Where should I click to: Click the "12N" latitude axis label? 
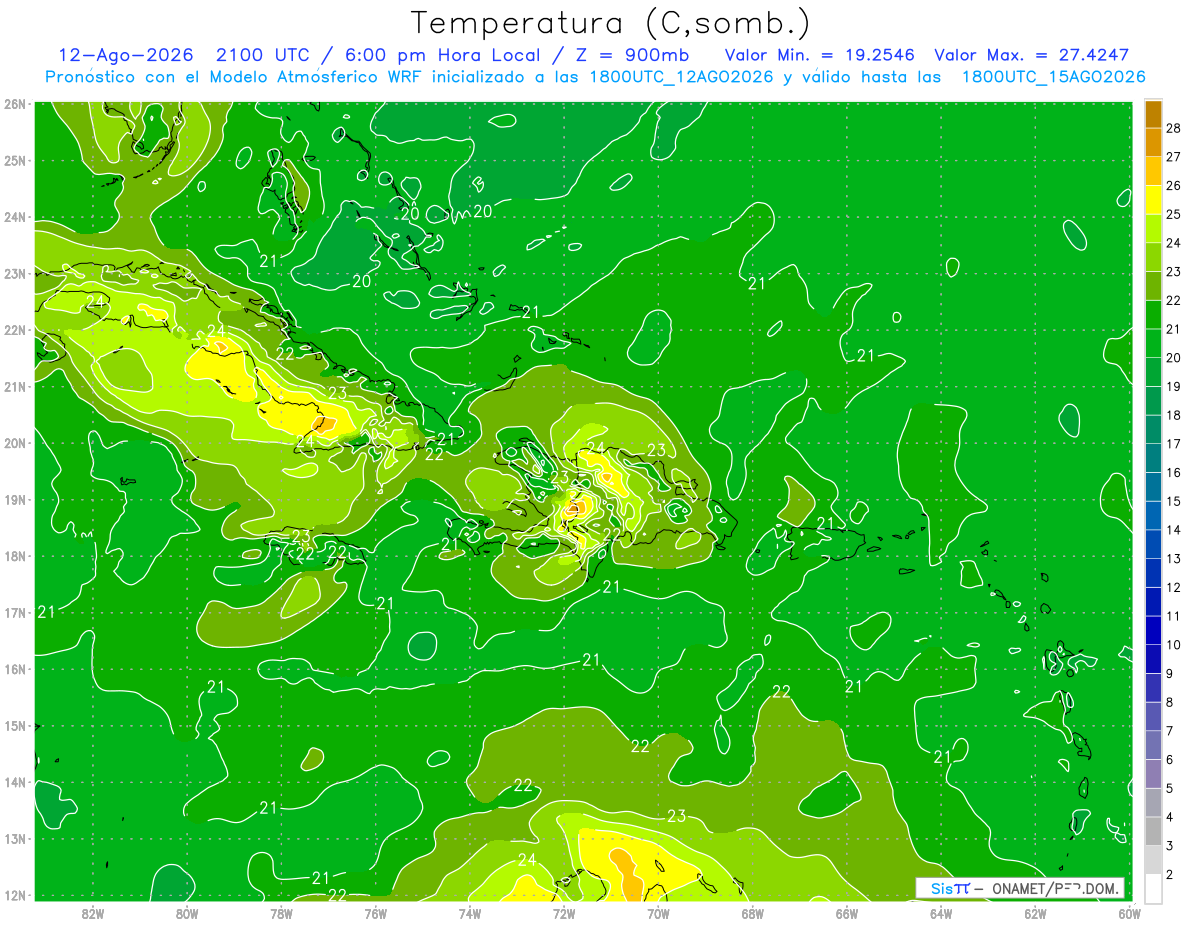pos(15,895)
